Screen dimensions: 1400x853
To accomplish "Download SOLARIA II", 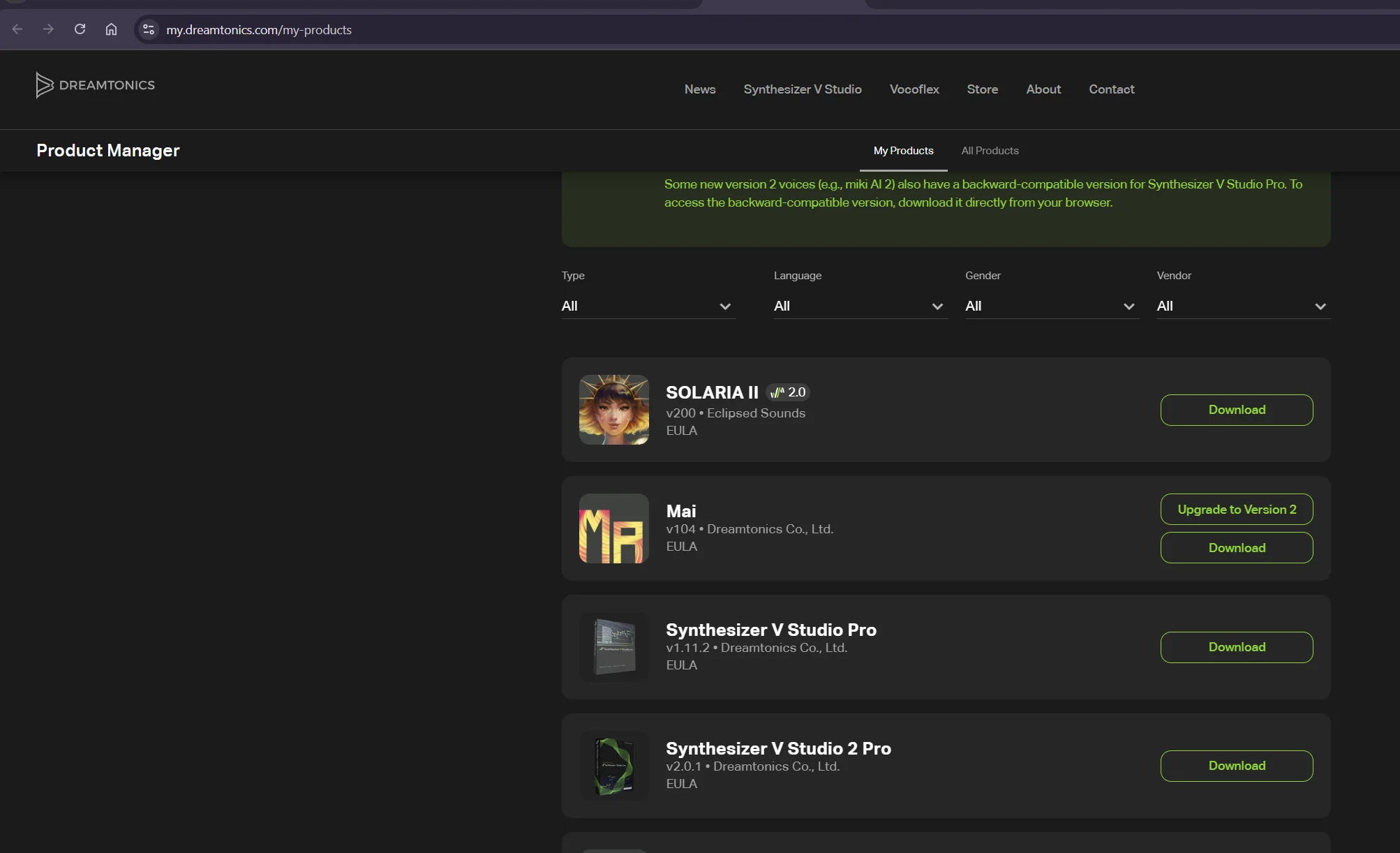I will click(x=1237, y=410).
